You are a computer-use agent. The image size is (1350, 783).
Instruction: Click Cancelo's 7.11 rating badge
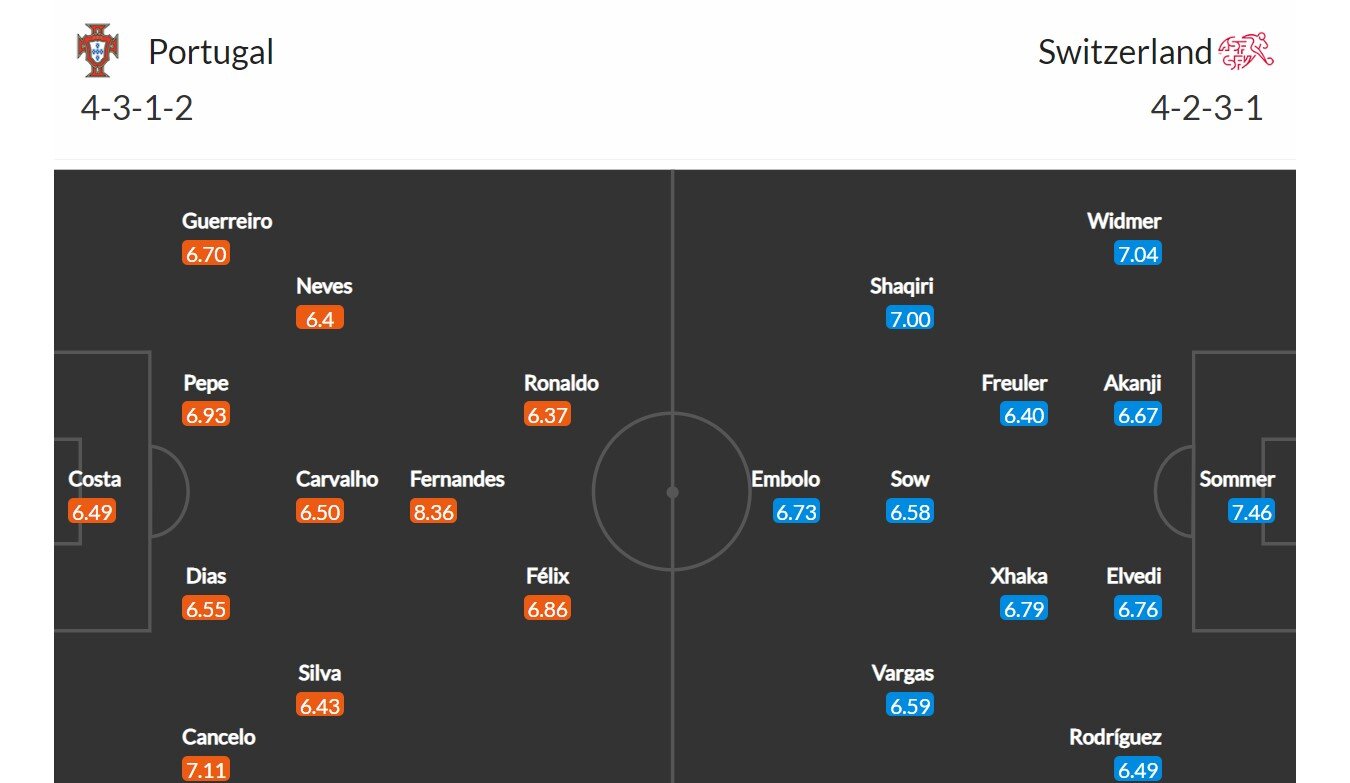[206, 770]
